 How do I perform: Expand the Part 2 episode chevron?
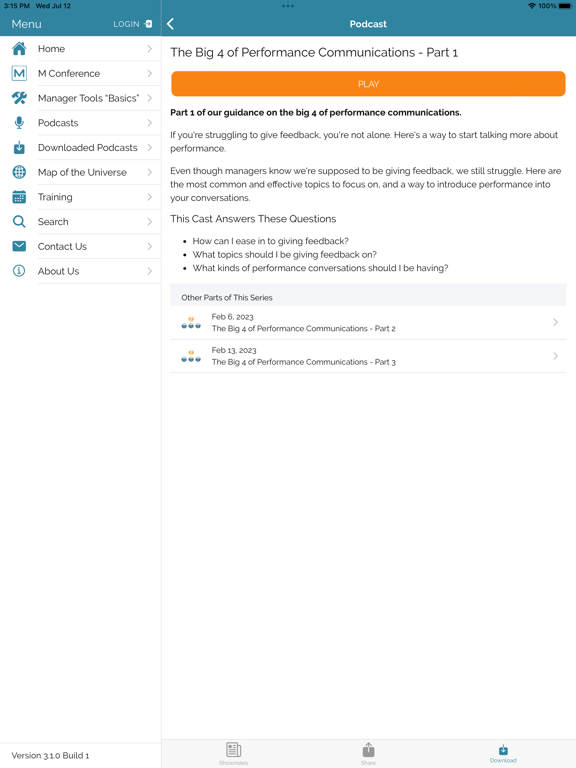pyautogui.click(x=555, y=322)
